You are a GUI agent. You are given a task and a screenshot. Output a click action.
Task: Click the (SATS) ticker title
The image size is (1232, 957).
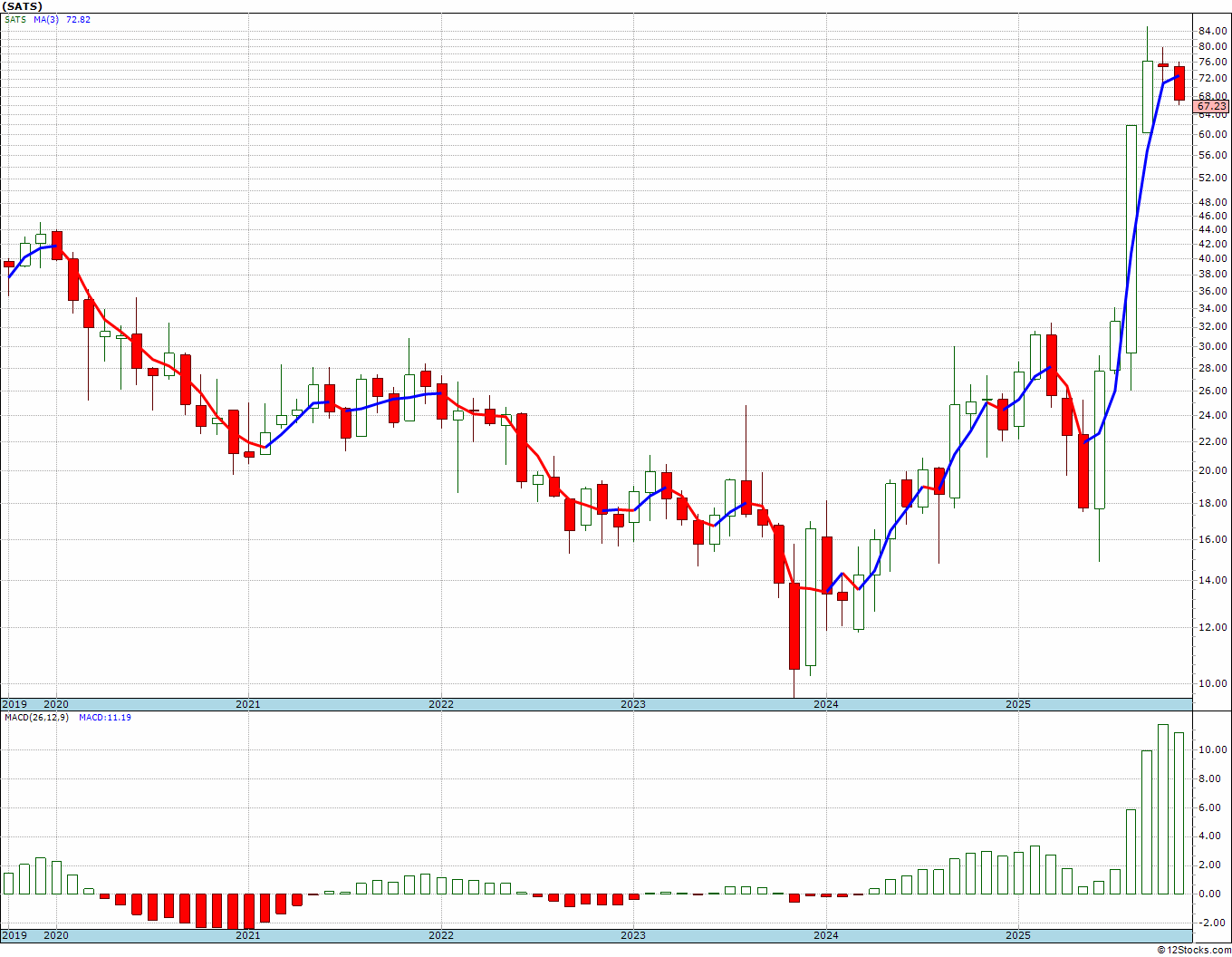pos(23,6)
